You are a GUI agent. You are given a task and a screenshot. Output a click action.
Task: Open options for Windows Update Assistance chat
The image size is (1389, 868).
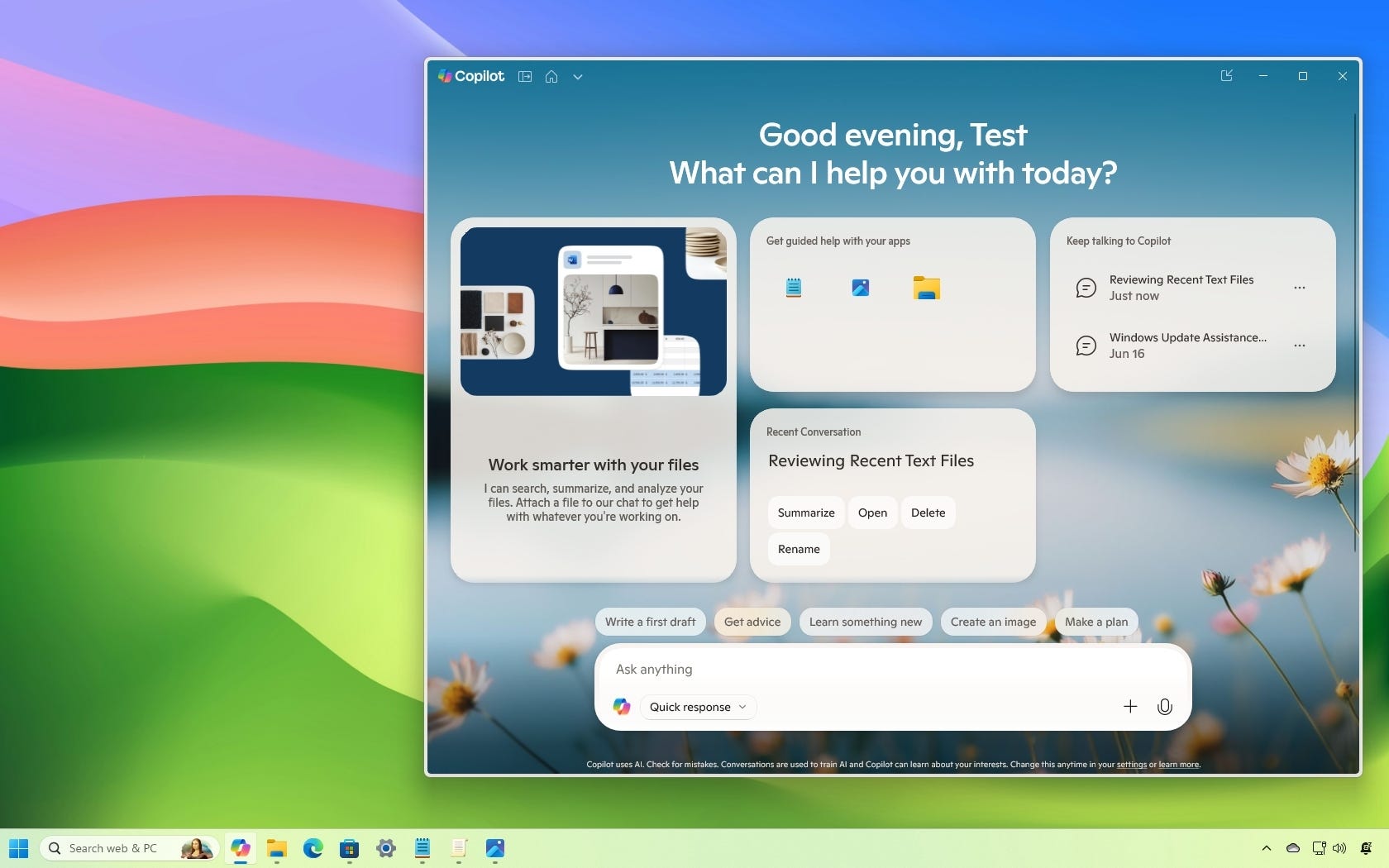tap(1300, 346)
